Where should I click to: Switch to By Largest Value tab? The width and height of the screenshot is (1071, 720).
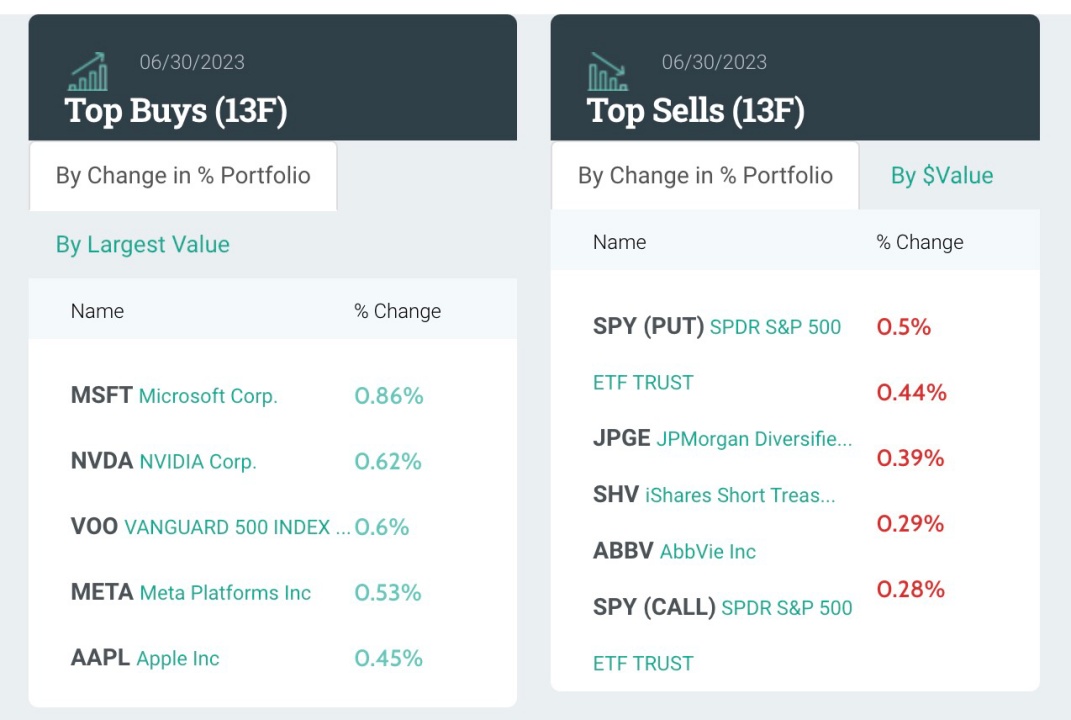click(x=143, y=245)
